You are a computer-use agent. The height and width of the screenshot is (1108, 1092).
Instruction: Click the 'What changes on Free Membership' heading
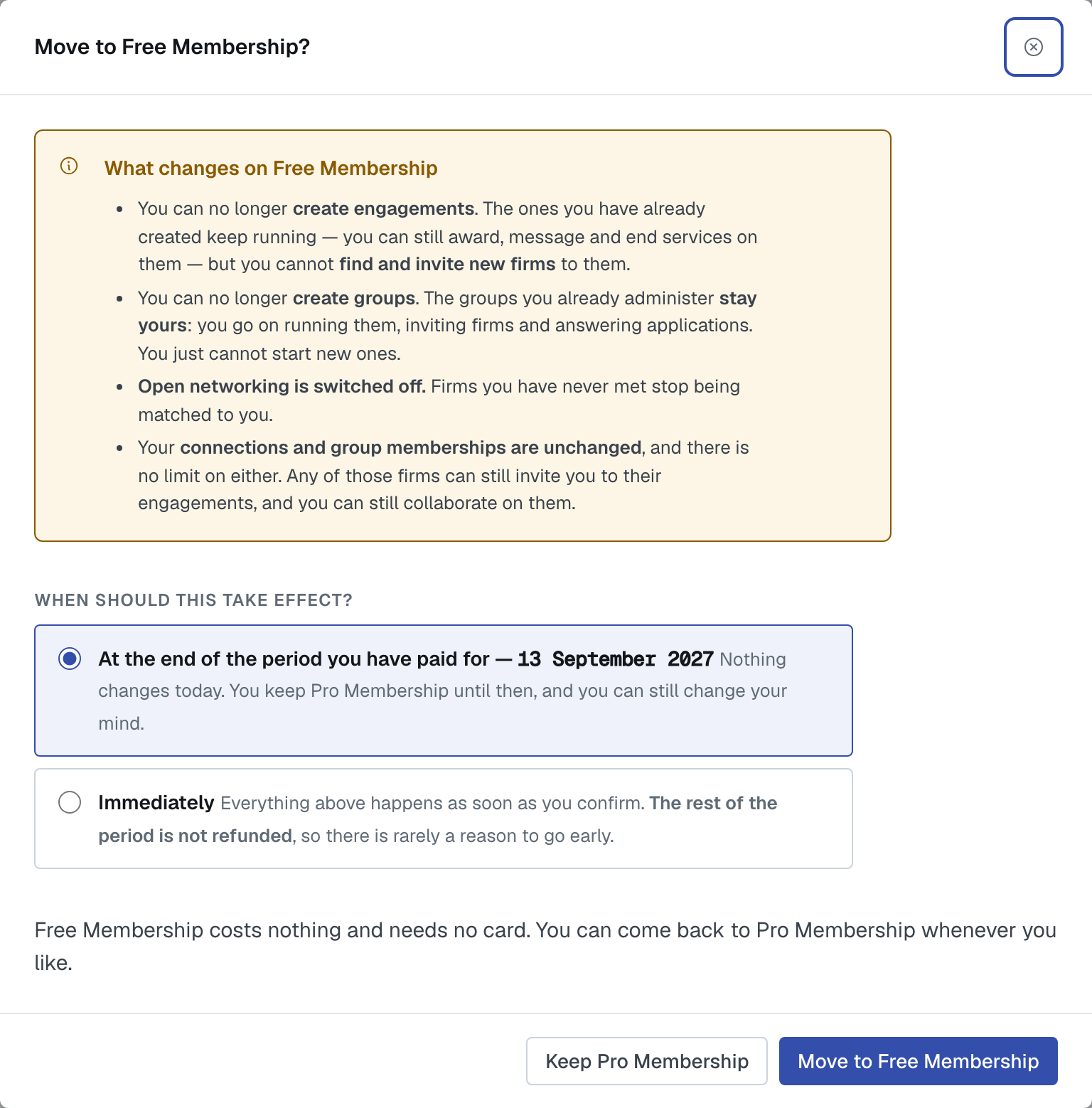[x=271, y=169]
